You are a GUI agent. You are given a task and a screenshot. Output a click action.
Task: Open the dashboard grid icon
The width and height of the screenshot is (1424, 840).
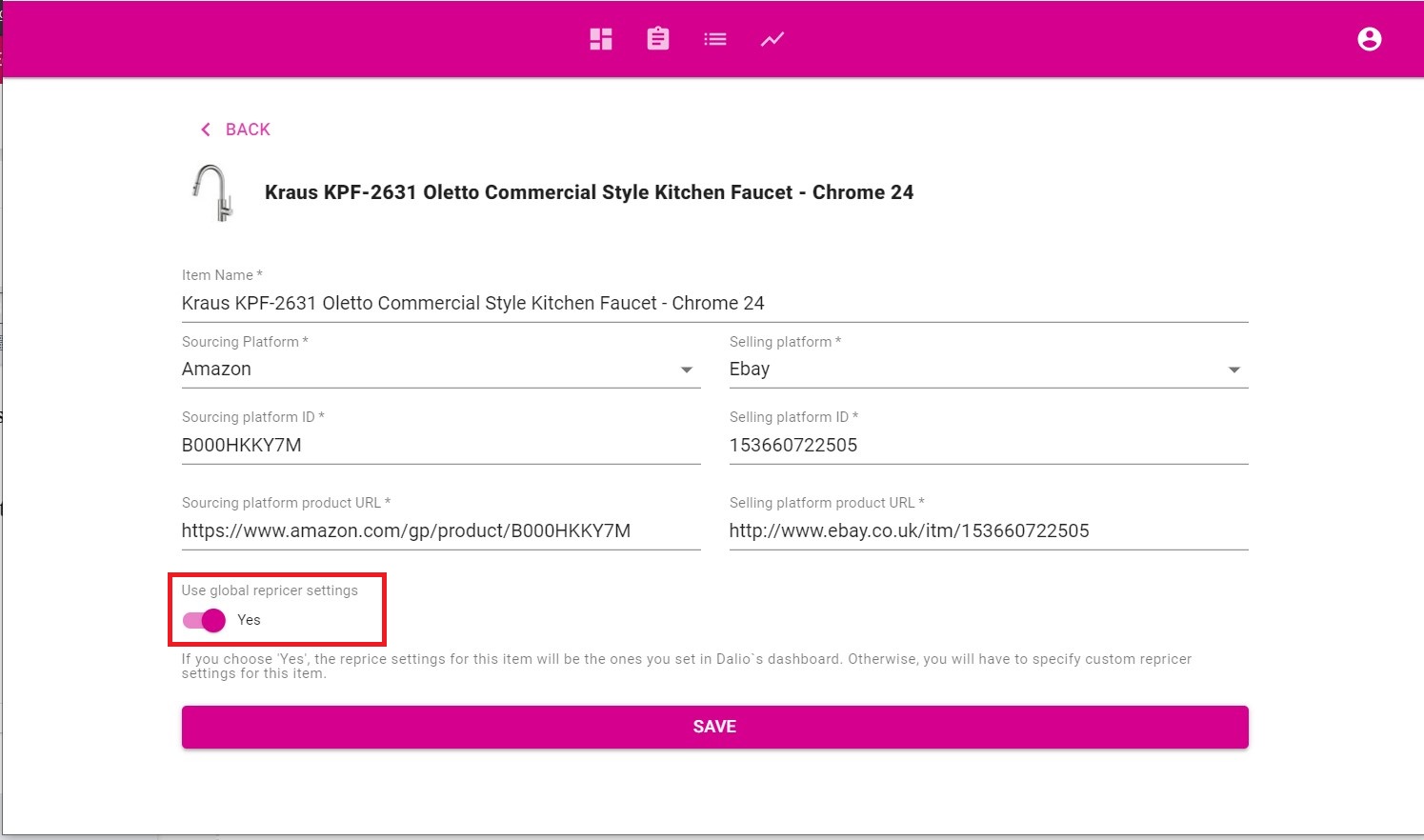(x=601, y=39)
